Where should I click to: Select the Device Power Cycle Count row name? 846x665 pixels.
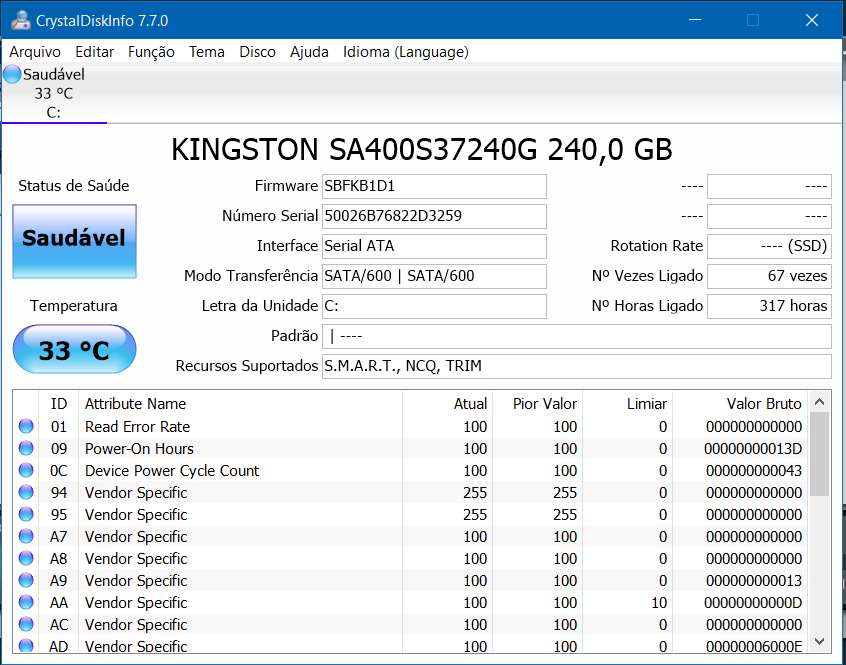(x=172, y=471)
